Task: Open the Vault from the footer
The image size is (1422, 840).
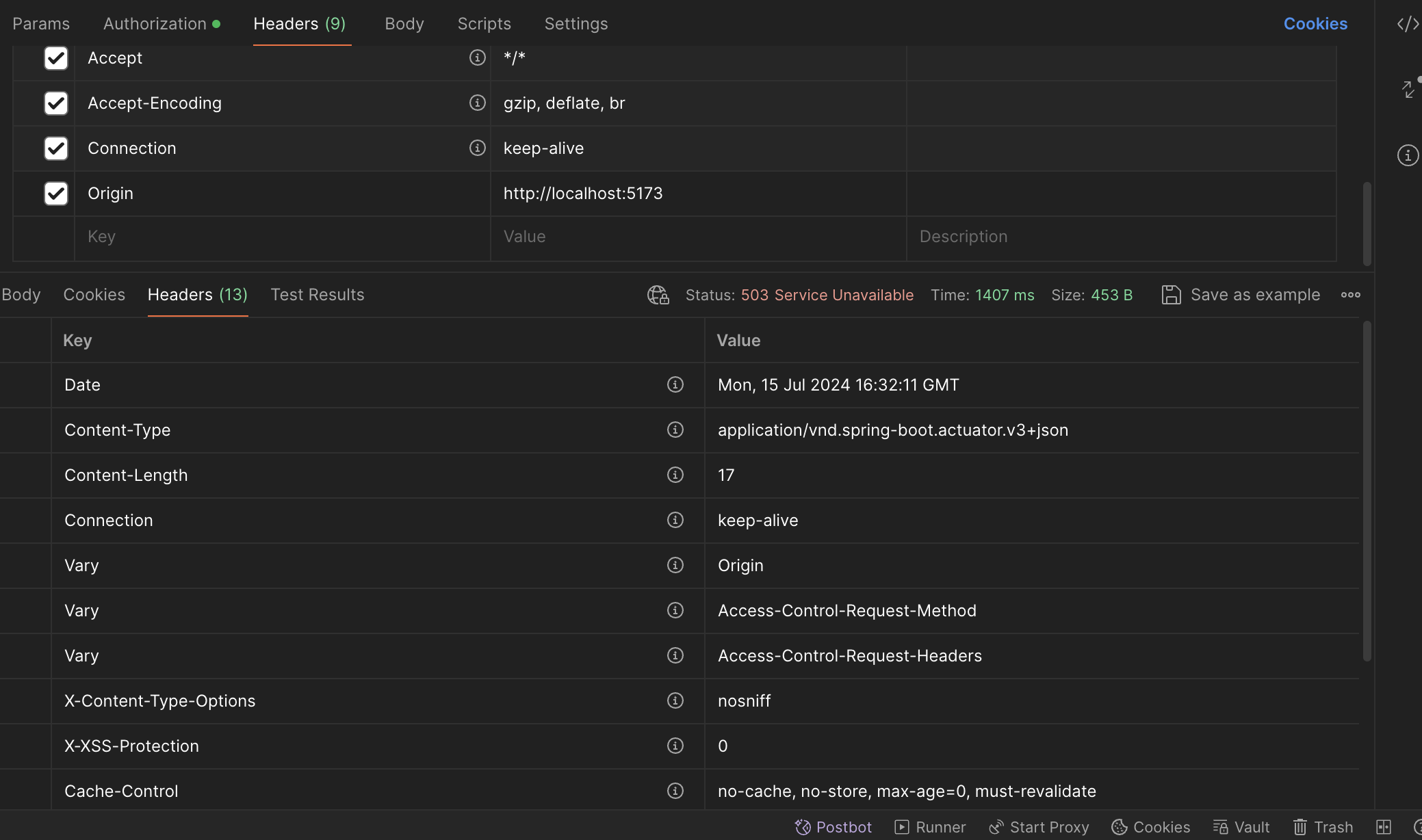Action: (x=1241, y=827)
